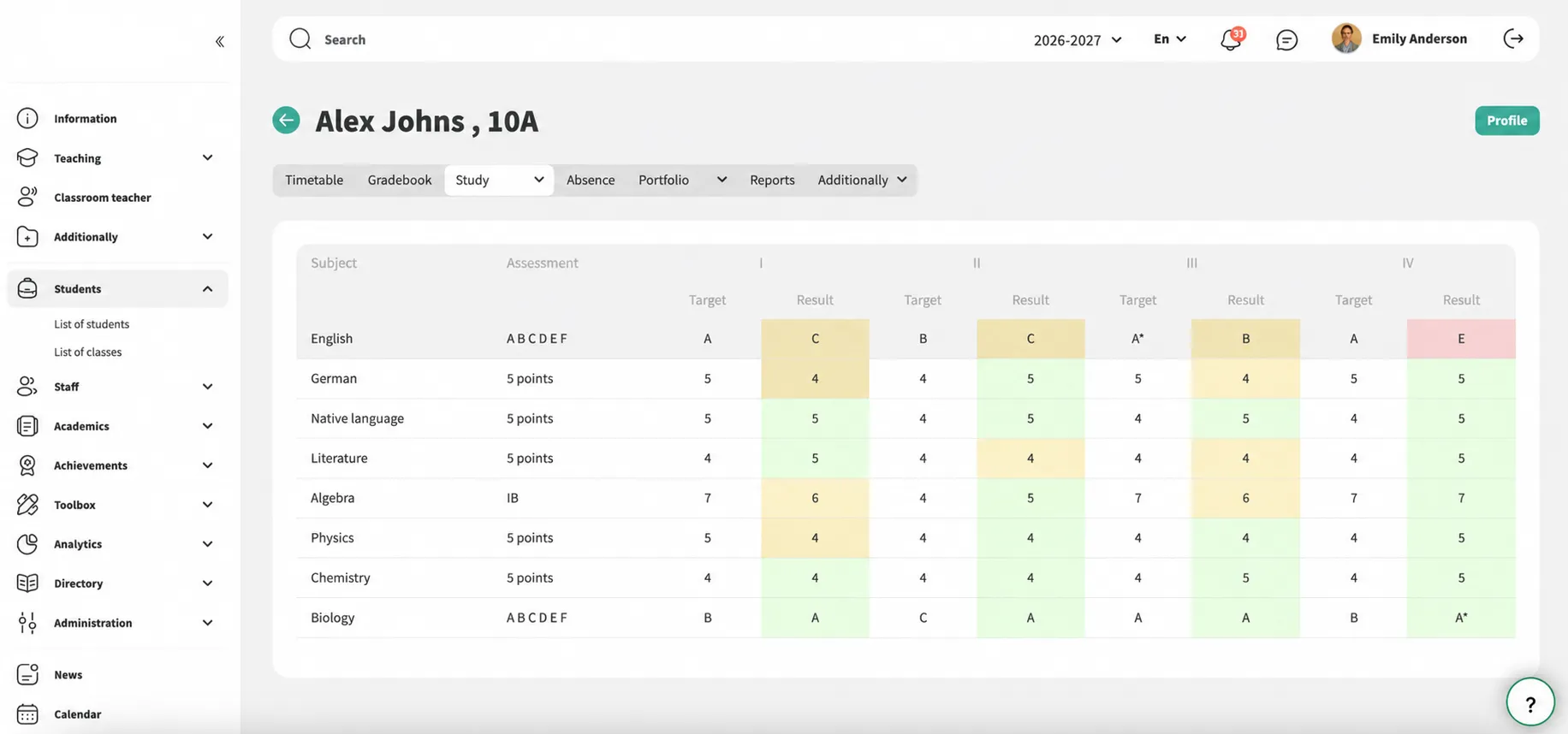This screenshot has height=734, width=1568.
Task: Click the Search input field
Action: tap(650, 39)
